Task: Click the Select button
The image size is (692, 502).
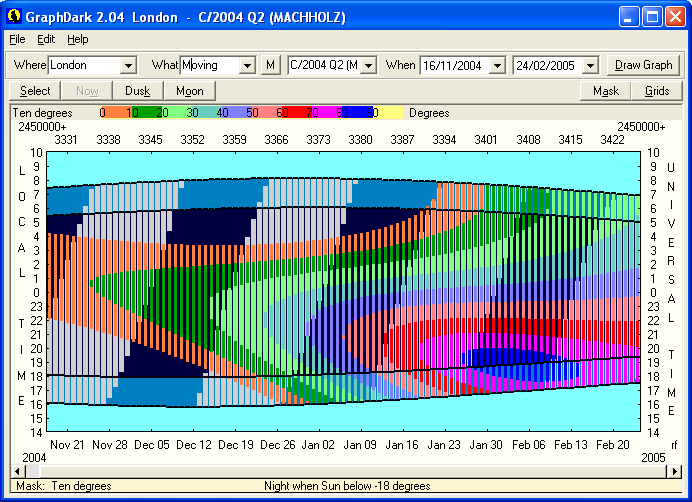Action: point(35,91)
